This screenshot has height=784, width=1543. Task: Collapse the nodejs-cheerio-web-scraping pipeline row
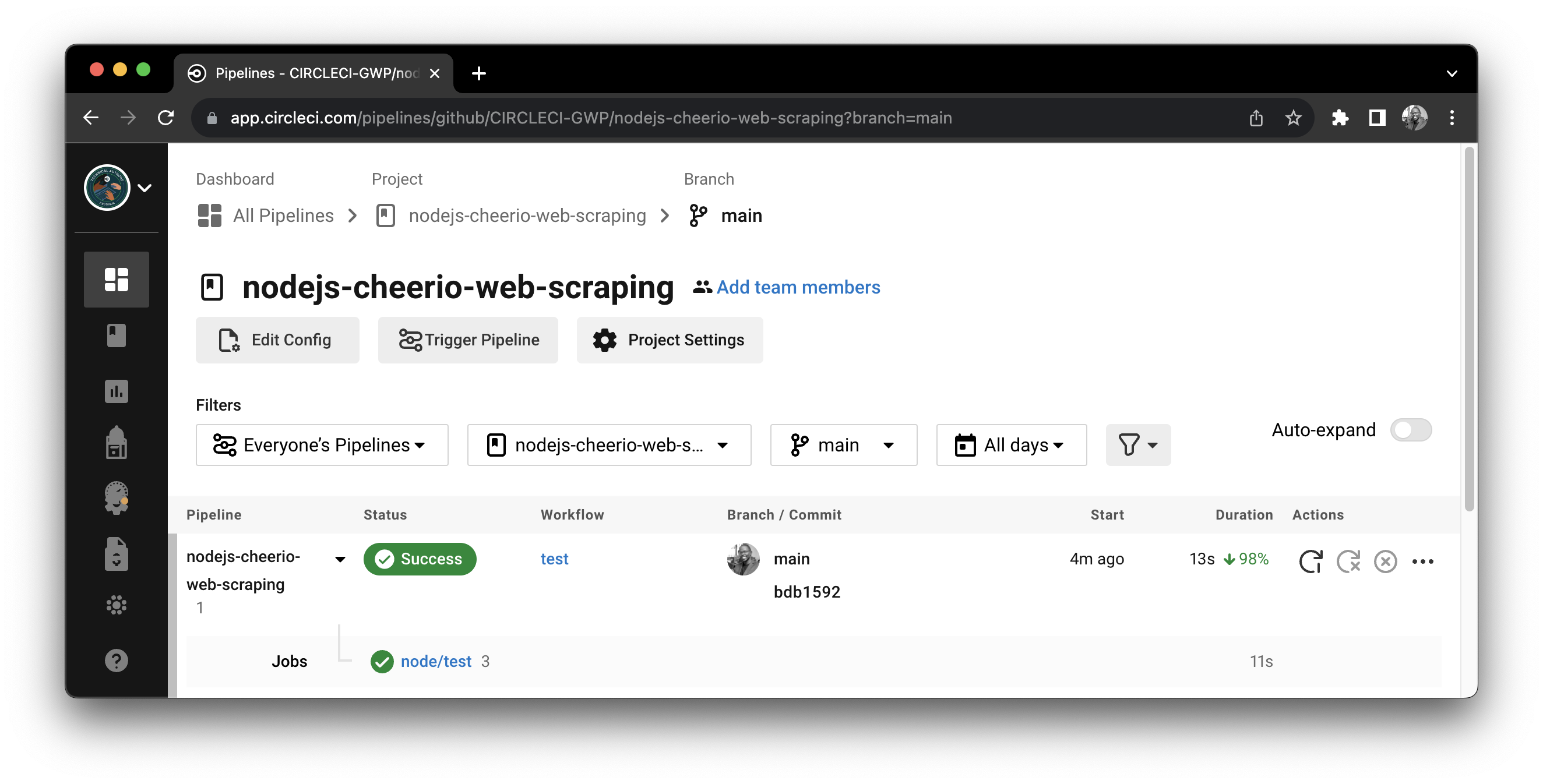click(340, 559)
